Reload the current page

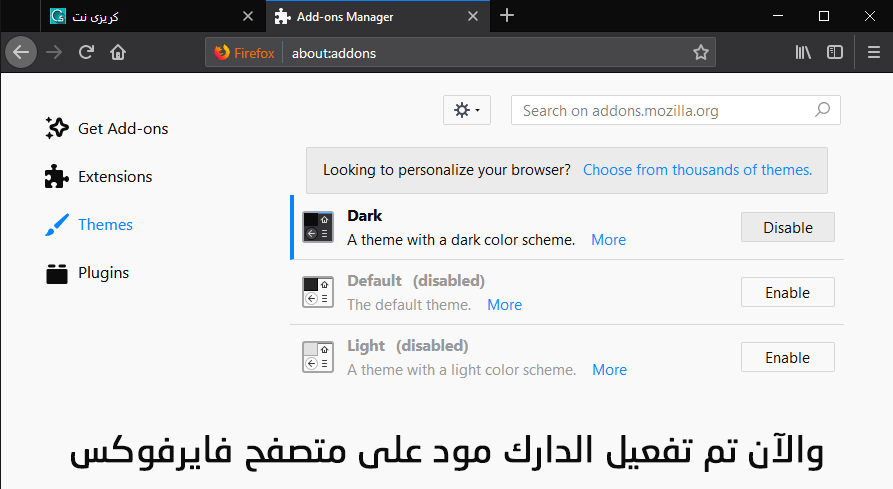(x=86, y=52)
